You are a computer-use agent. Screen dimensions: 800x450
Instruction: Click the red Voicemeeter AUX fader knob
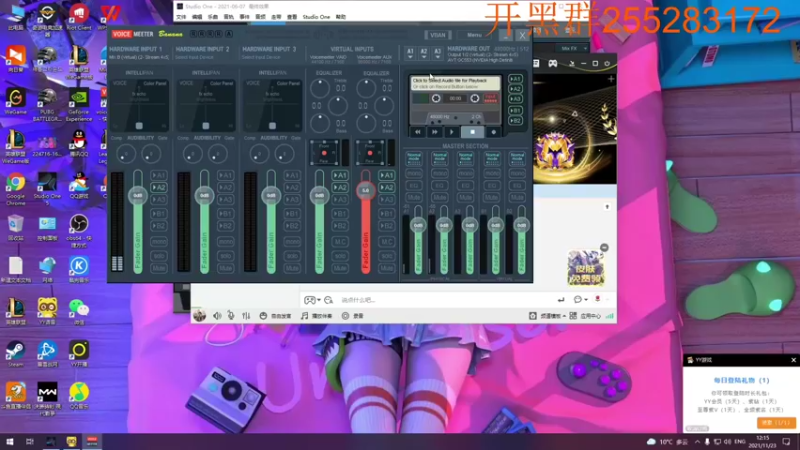pyautogui.click(x=365, y=190)
